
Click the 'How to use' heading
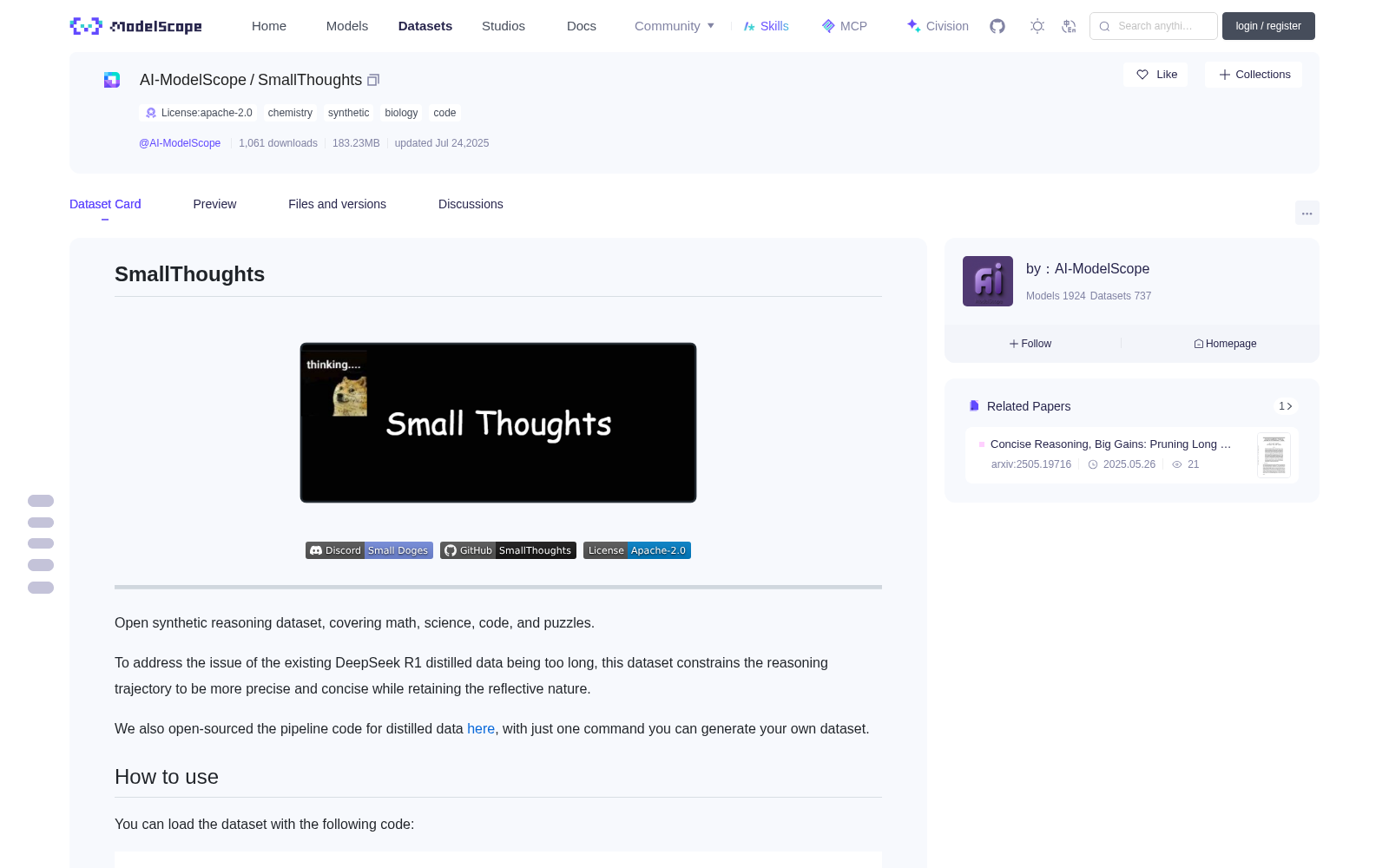(167, 777)
